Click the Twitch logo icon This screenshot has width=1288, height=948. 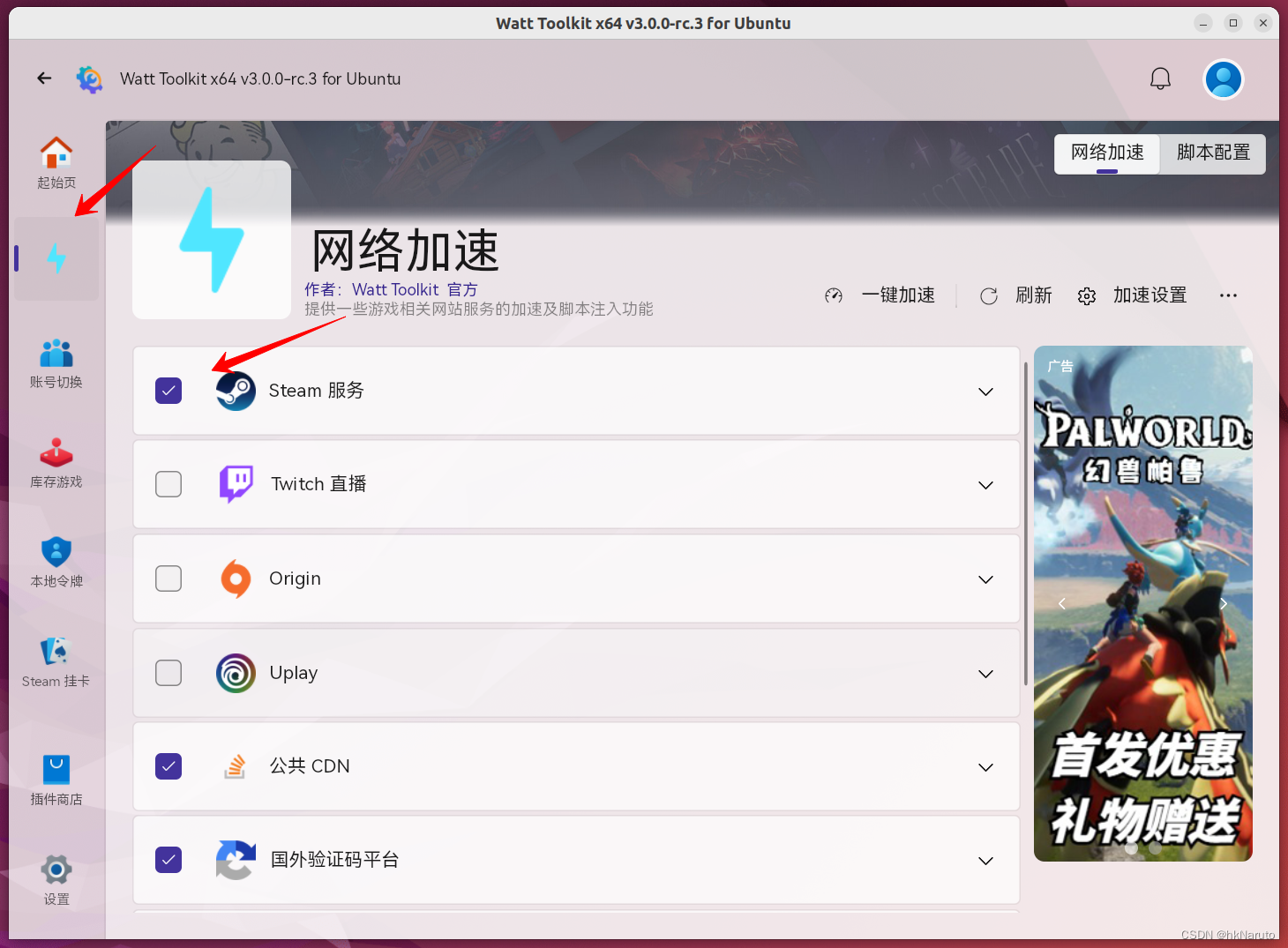(236, 484)
